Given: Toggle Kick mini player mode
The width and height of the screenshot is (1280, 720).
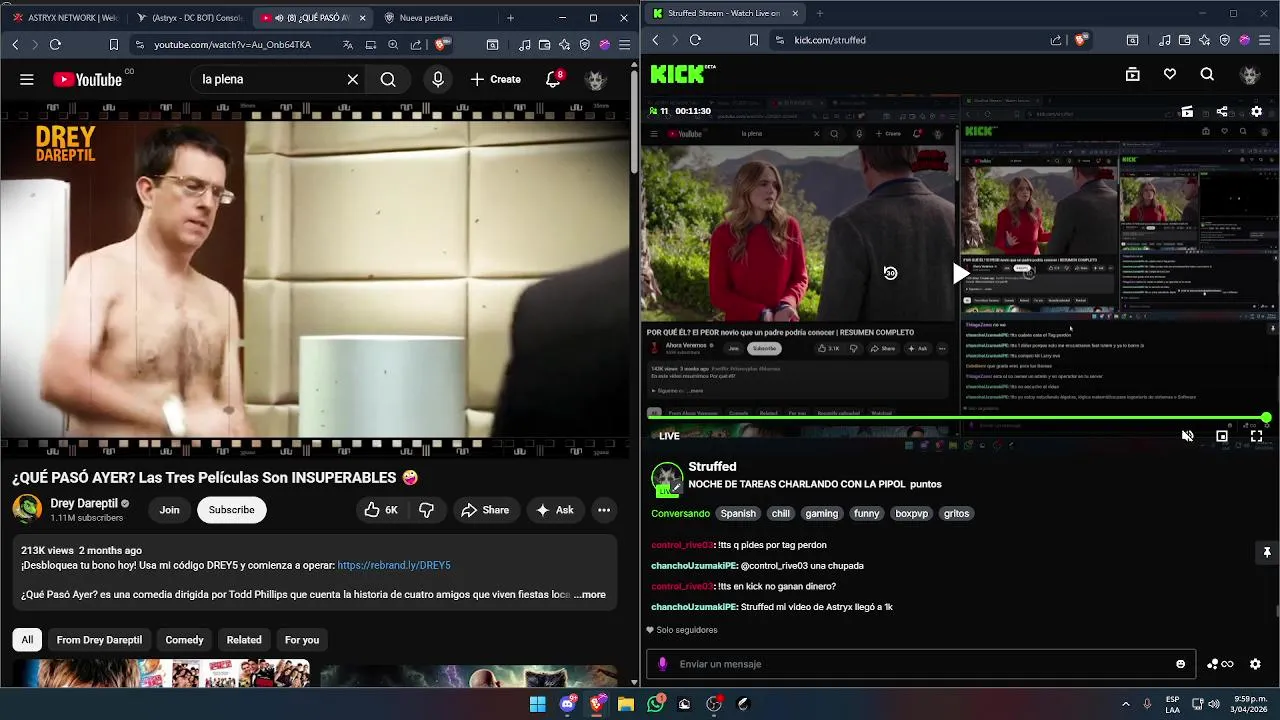Looking at the screenshot, I should click(x=1222, y=436).
